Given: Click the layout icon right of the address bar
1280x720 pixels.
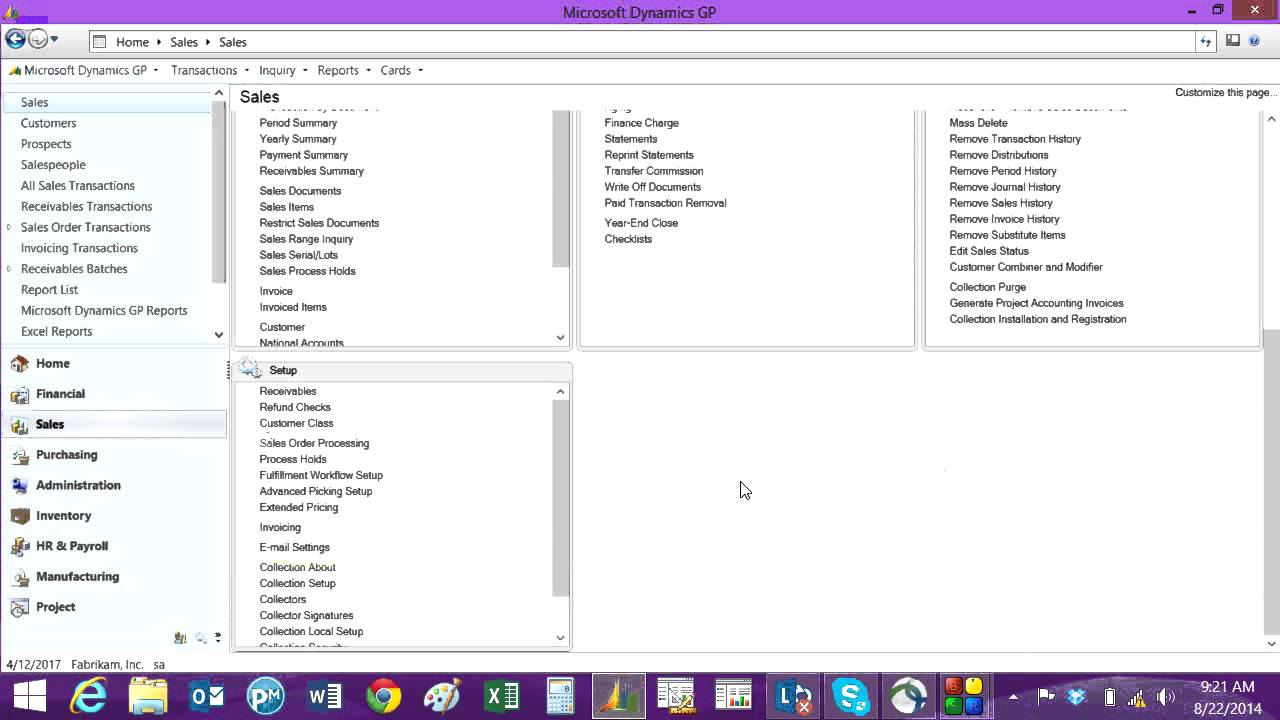Looking at the screenshot, I should (1233, 41).
